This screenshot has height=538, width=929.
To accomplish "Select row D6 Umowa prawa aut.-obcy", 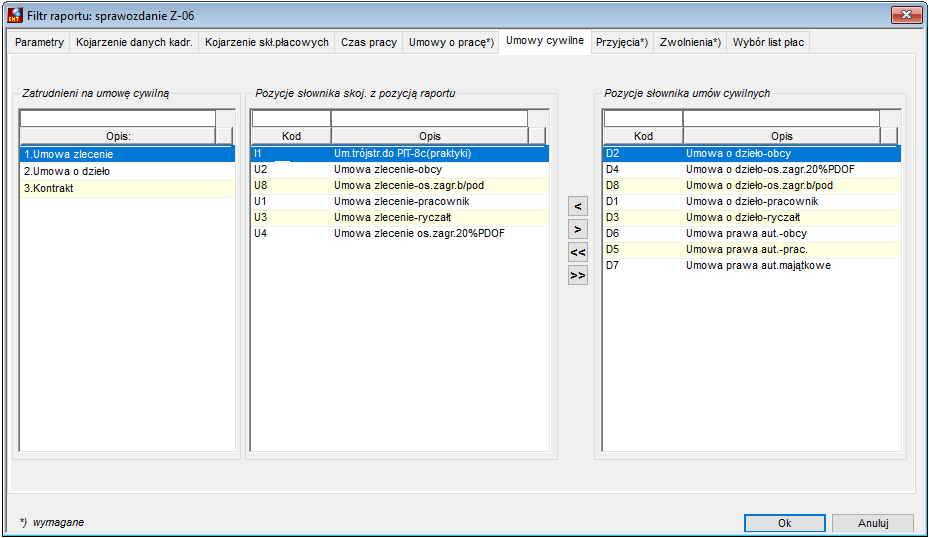I will pyautogui.click(x=752, y=233).
